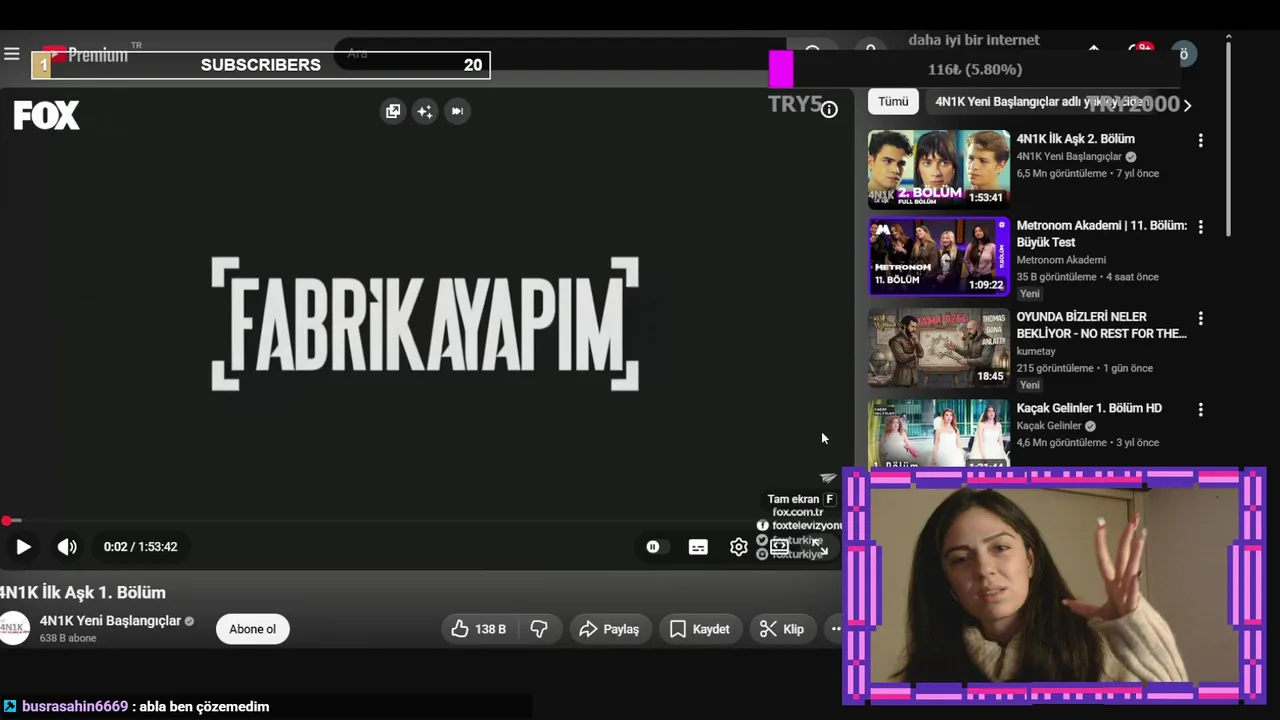Open the title Kaçak Gelinler 1. Bölüm HD
This screenshot has height=720, width=1280.
pos(1089,408)
